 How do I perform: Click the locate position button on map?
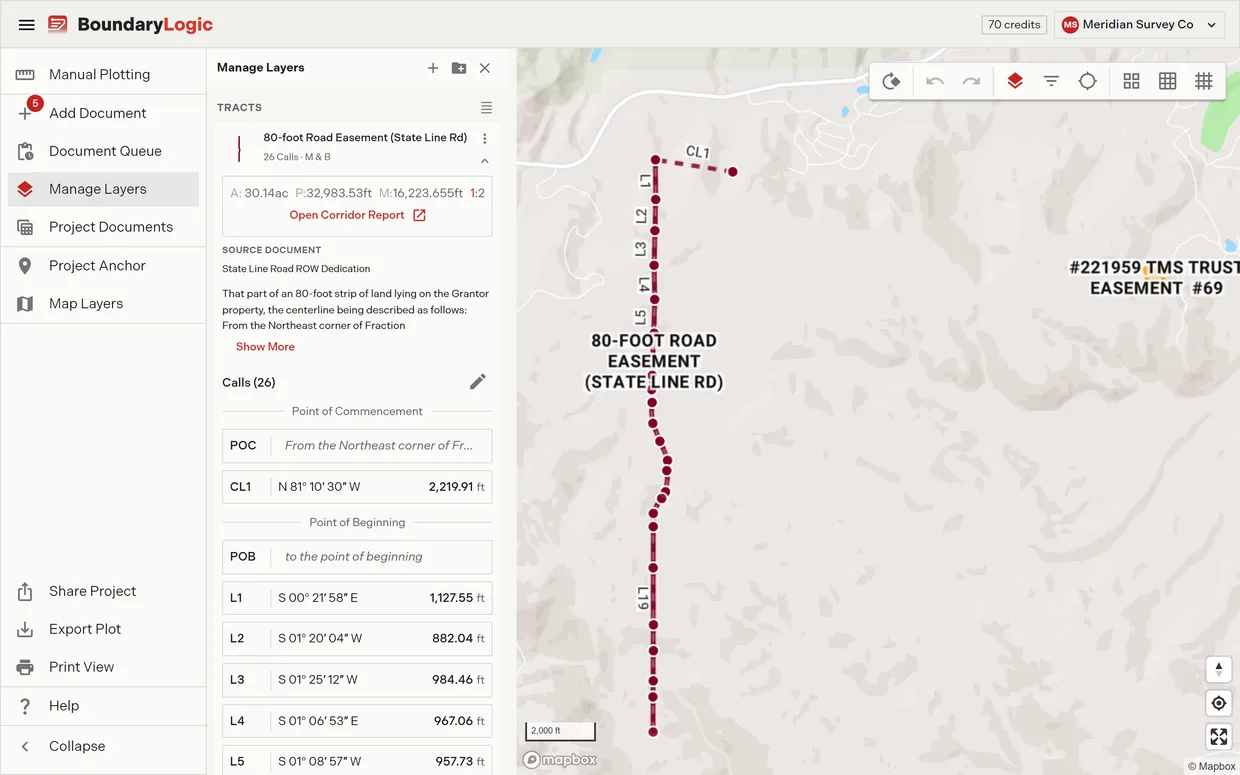coord(1218,703)
